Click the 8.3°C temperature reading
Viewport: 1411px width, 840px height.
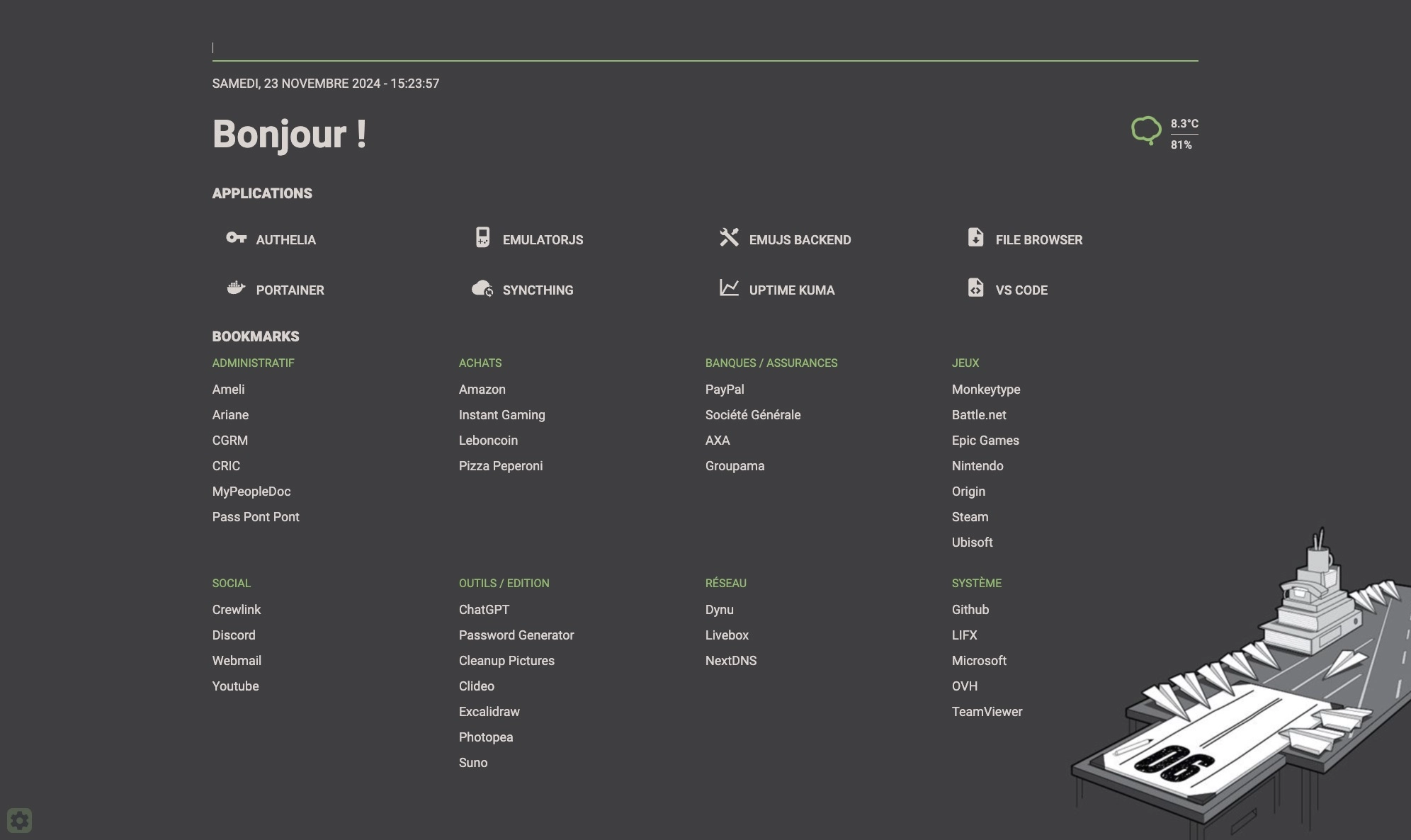[x=1184, y=123]
